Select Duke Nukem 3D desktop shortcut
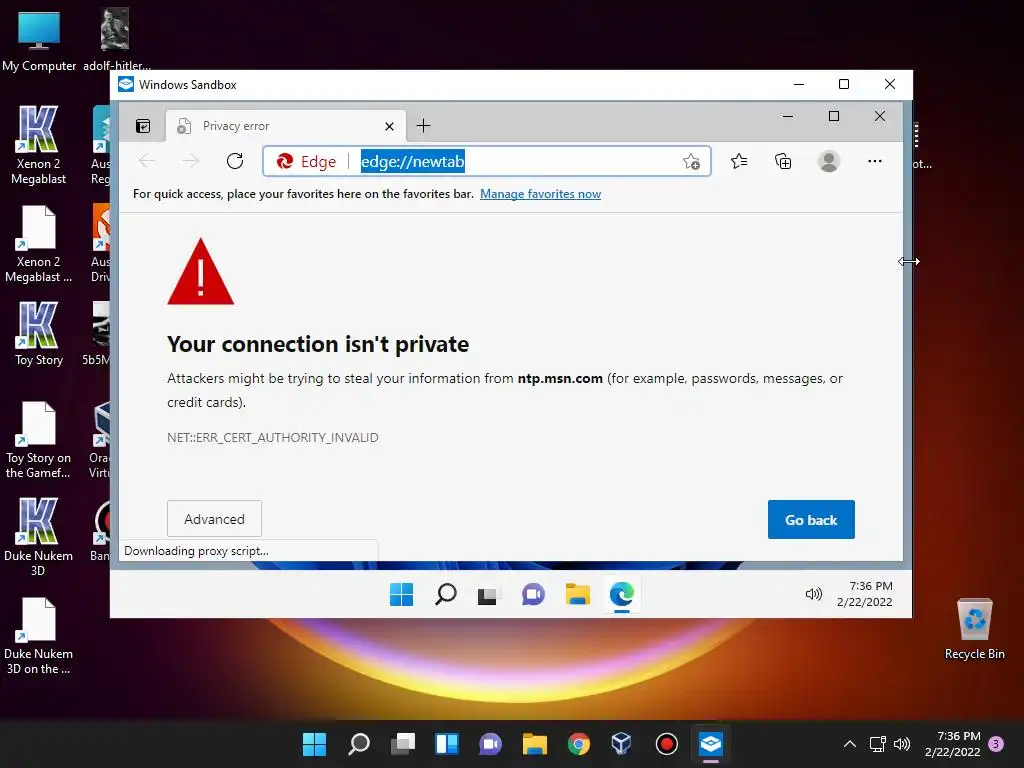The height and width of the screenshot is (768, 1024). click(38, 537)
